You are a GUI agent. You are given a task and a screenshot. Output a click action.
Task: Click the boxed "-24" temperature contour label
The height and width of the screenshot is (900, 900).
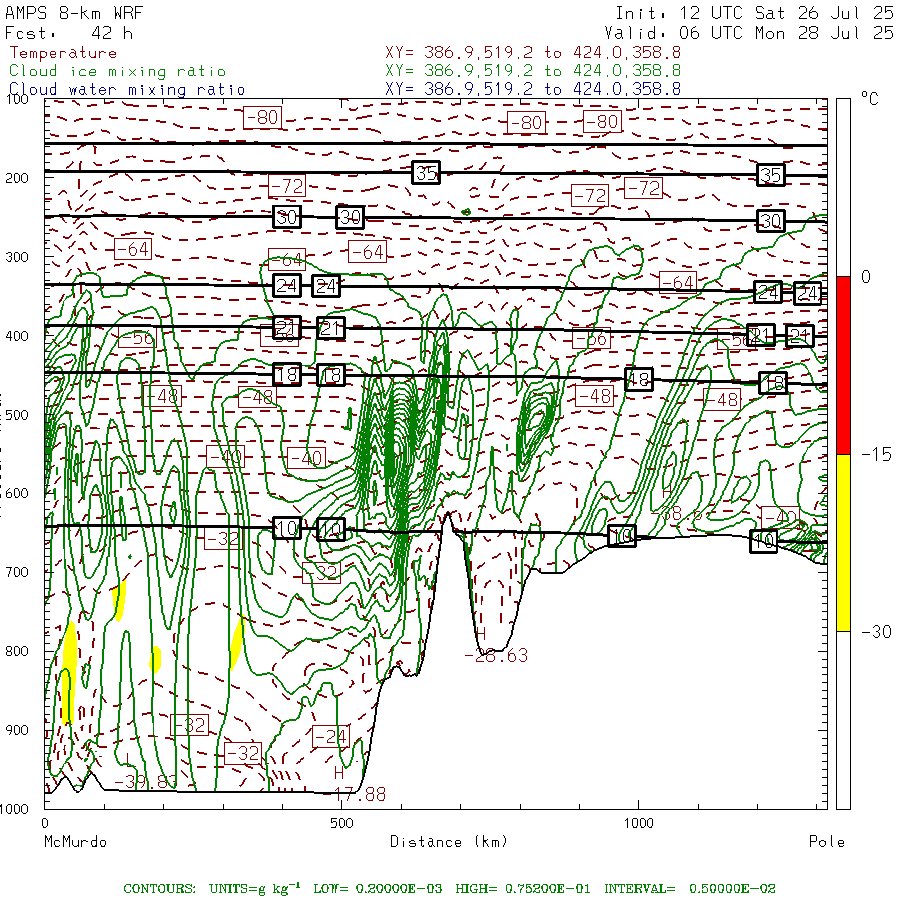coord(331,736)
